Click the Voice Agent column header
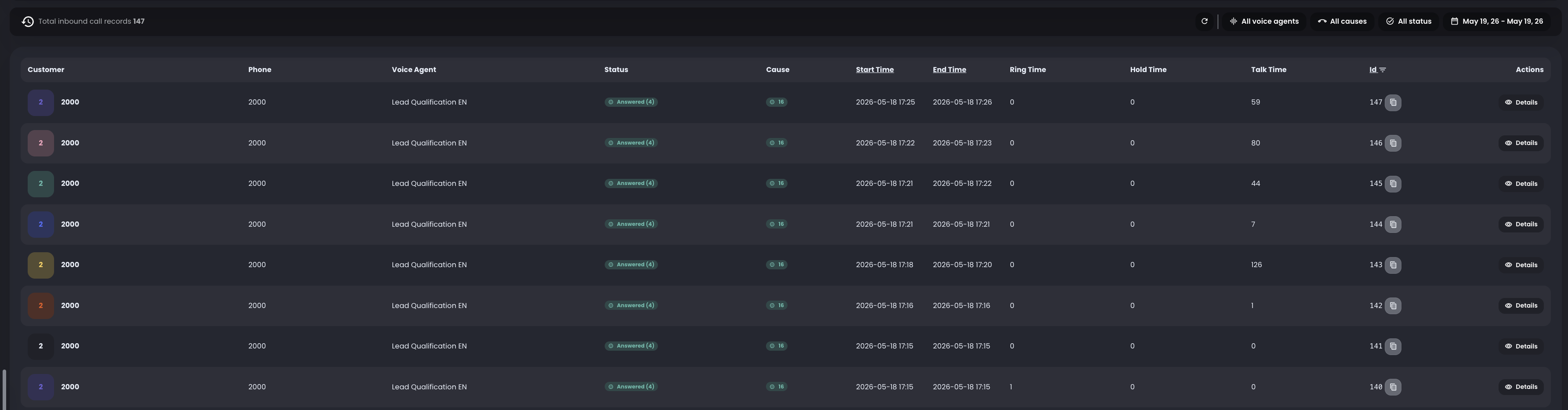Image resolution: width=1568 pixels, height=410 pixels. [414, 69]
